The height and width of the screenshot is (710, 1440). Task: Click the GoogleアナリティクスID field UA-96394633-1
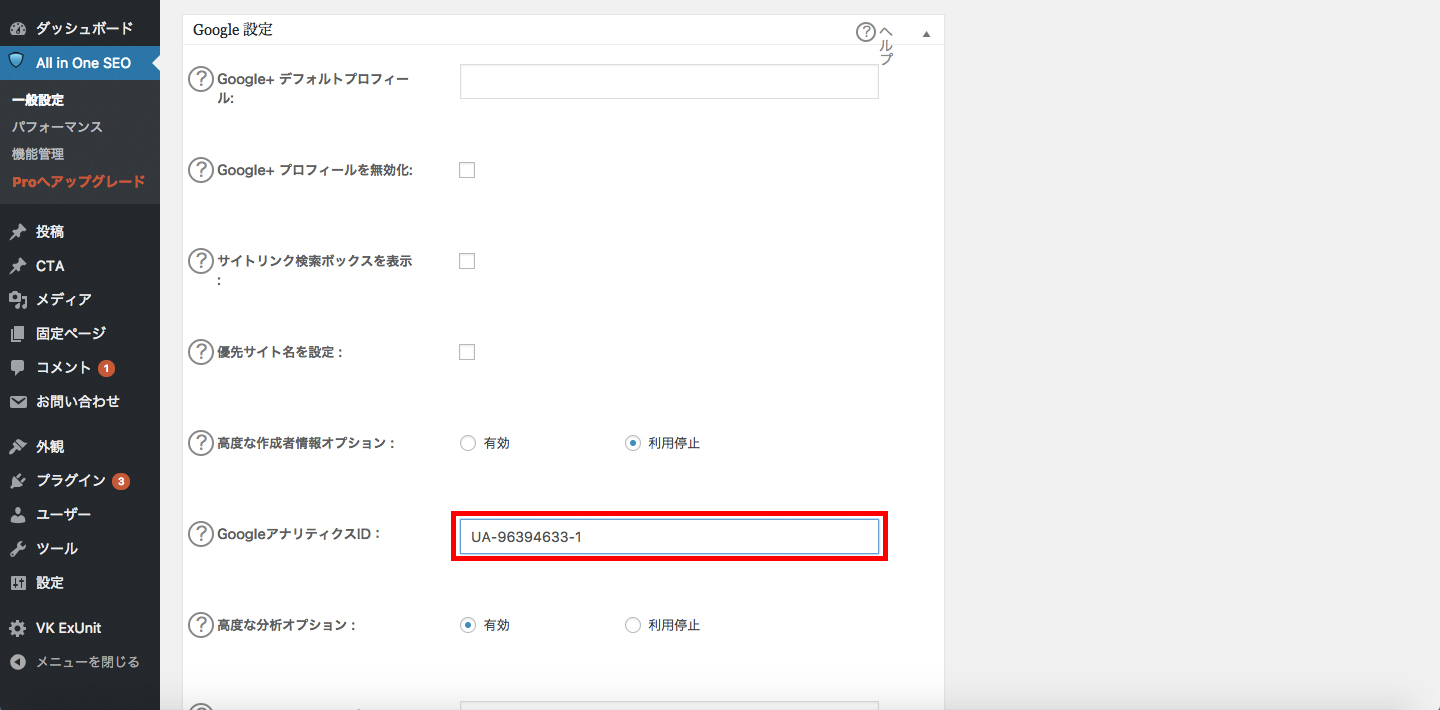(669, 537)
